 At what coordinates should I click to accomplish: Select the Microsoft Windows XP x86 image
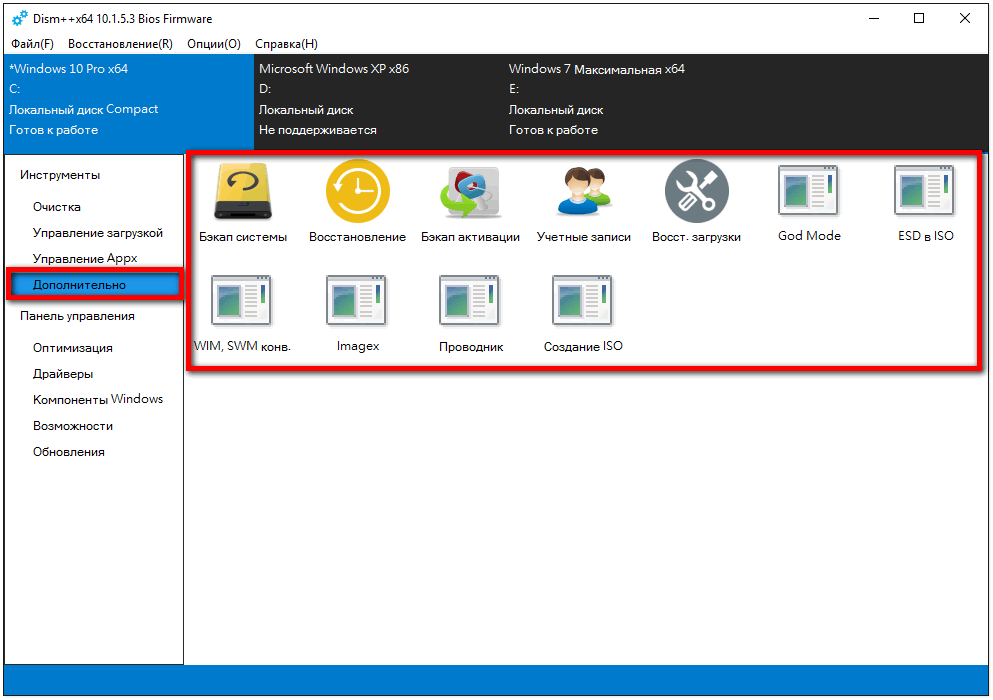(334, 69)
